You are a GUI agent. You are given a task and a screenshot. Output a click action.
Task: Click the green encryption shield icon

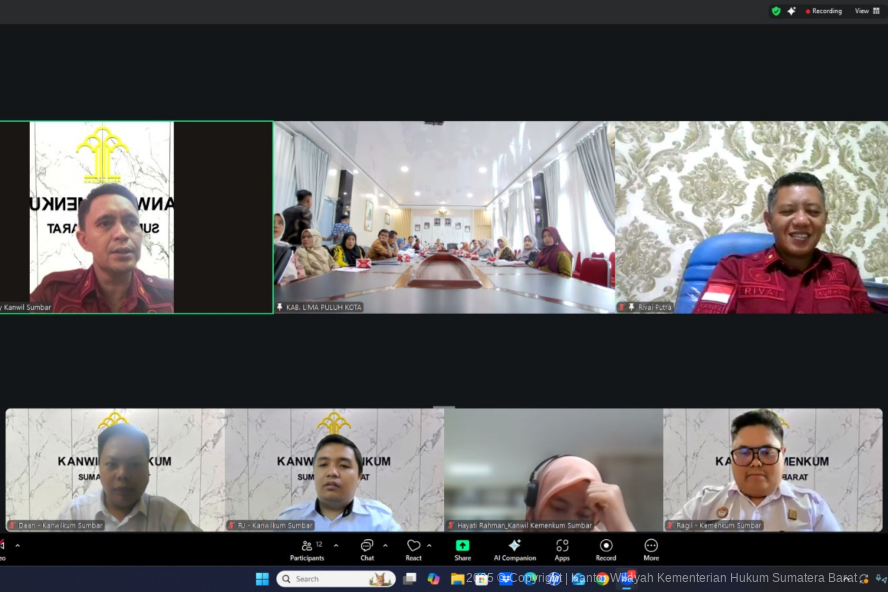pyautogui.click(x=776, y=11)
